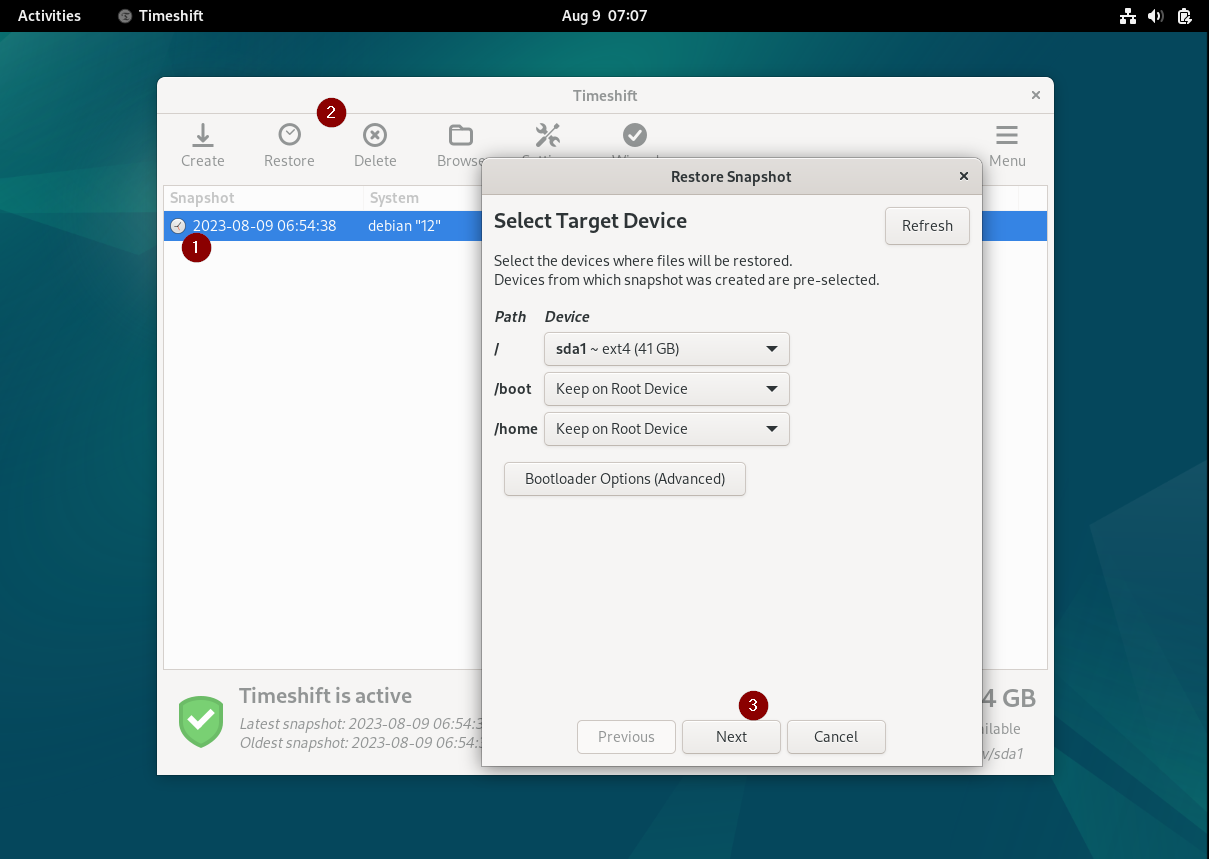Open the Activities overview

point(49,16)
